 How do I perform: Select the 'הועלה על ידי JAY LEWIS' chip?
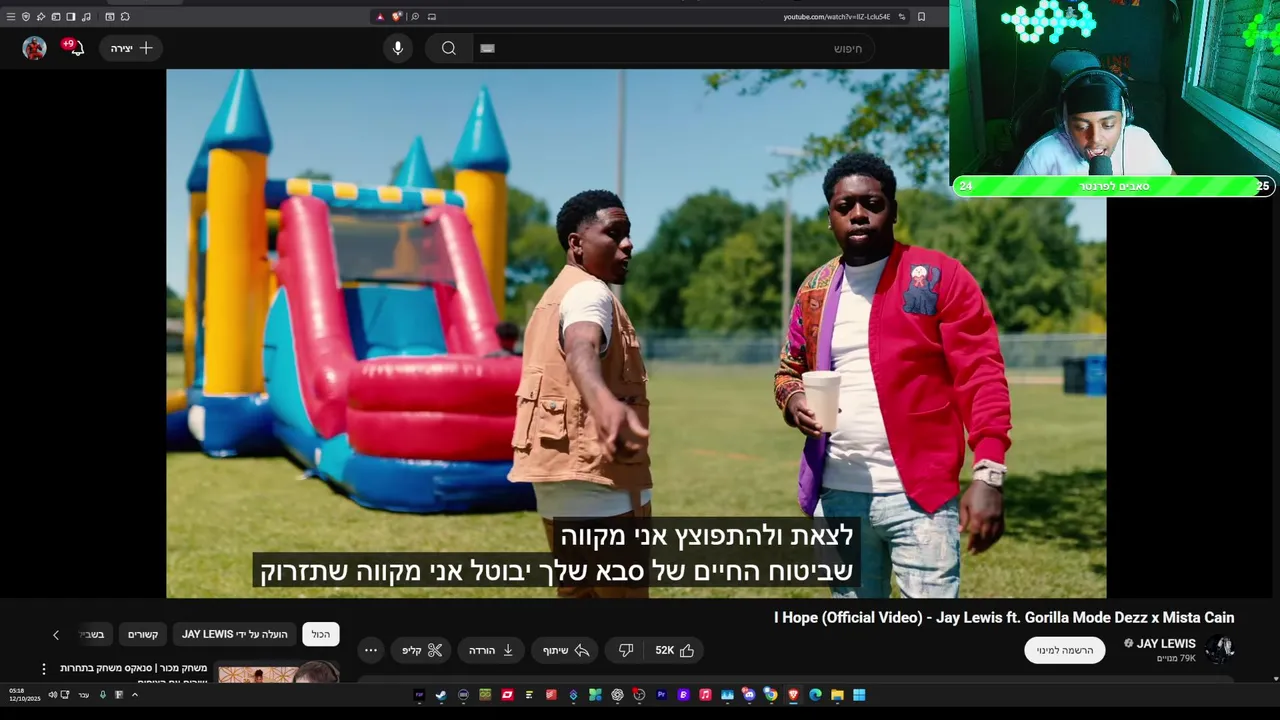pyautogui.click(x=235, y=634)
